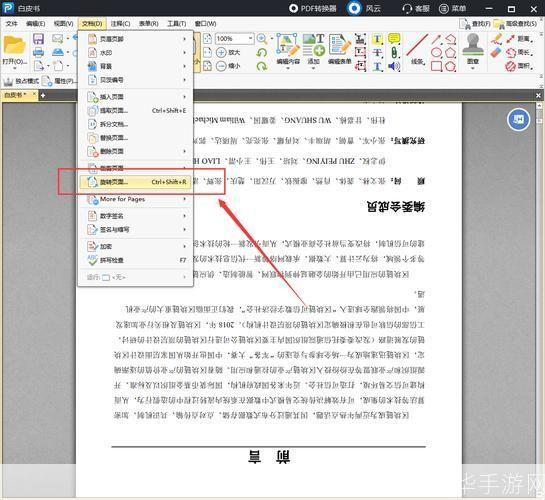This screenshot has width=545, height=500.
Task: Open the zoom percentage 100% dropdown
Action: click(250, 38)
